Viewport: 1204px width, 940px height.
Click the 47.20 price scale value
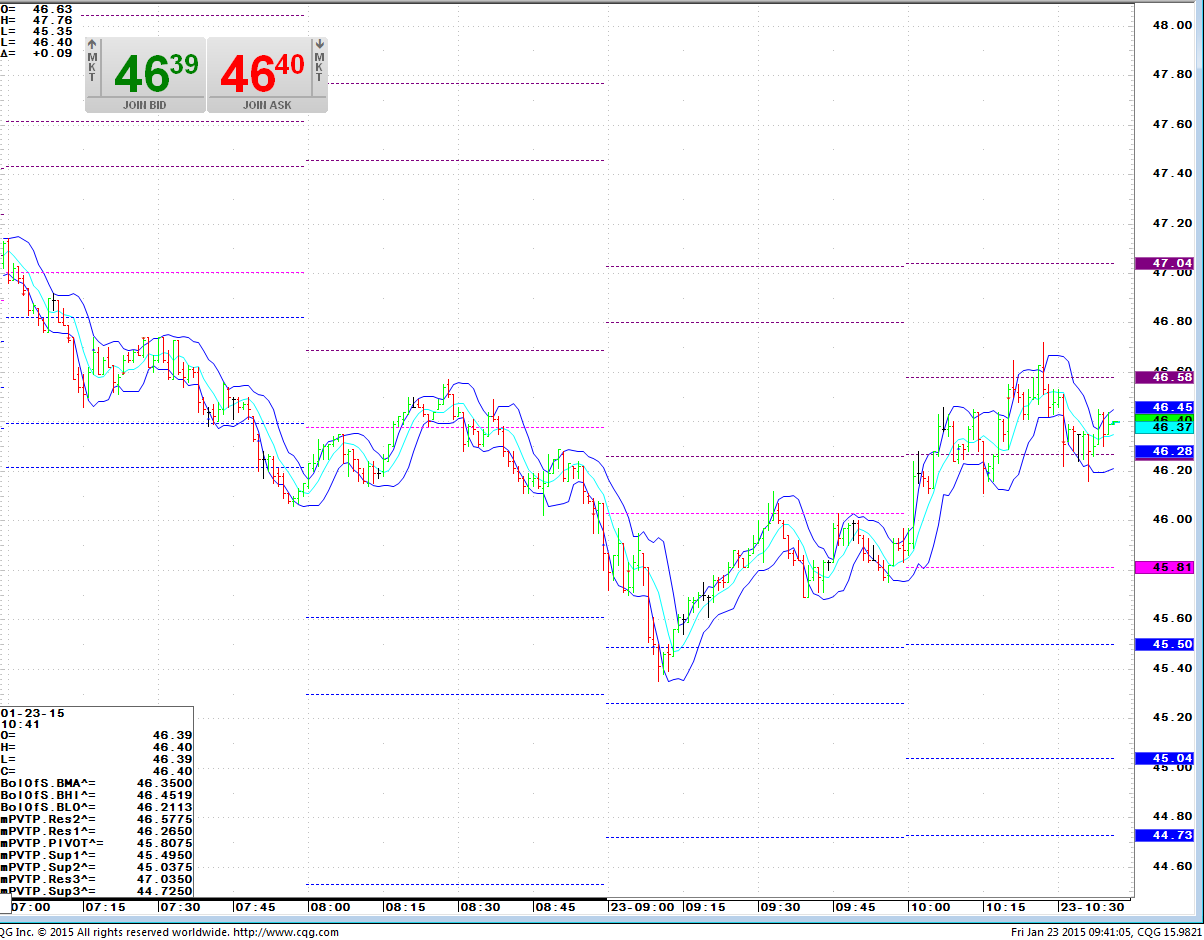coord(1172,223)
